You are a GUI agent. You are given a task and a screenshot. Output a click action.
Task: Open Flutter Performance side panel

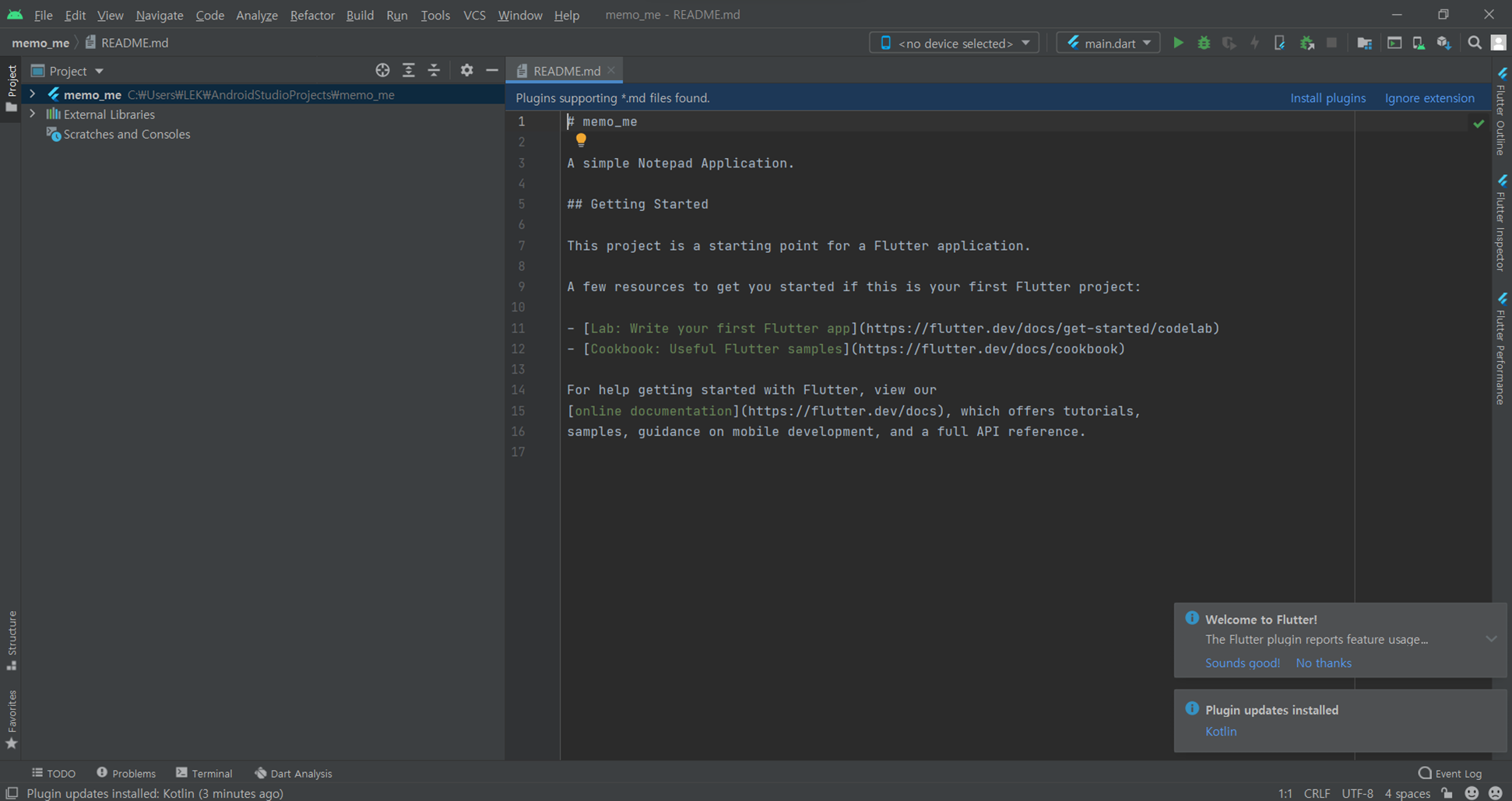click(1501, 349)
